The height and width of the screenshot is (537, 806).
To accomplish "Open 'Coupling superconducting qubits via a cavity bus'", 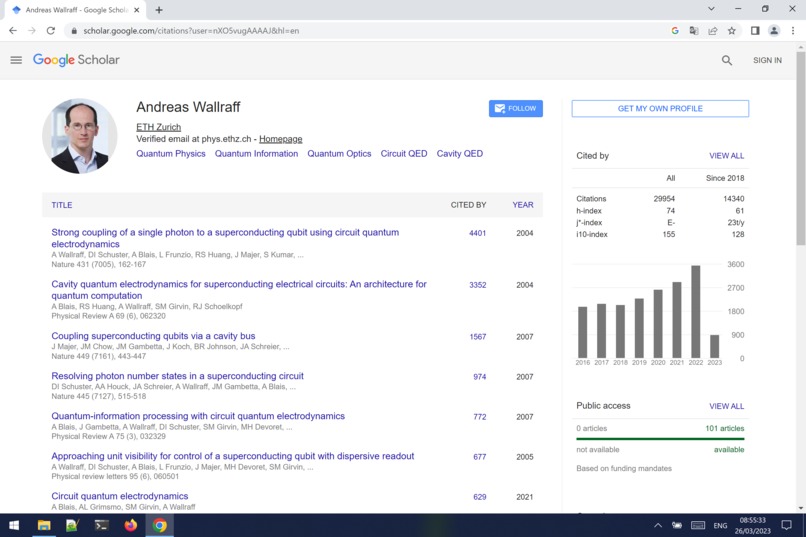I will 153,336.
